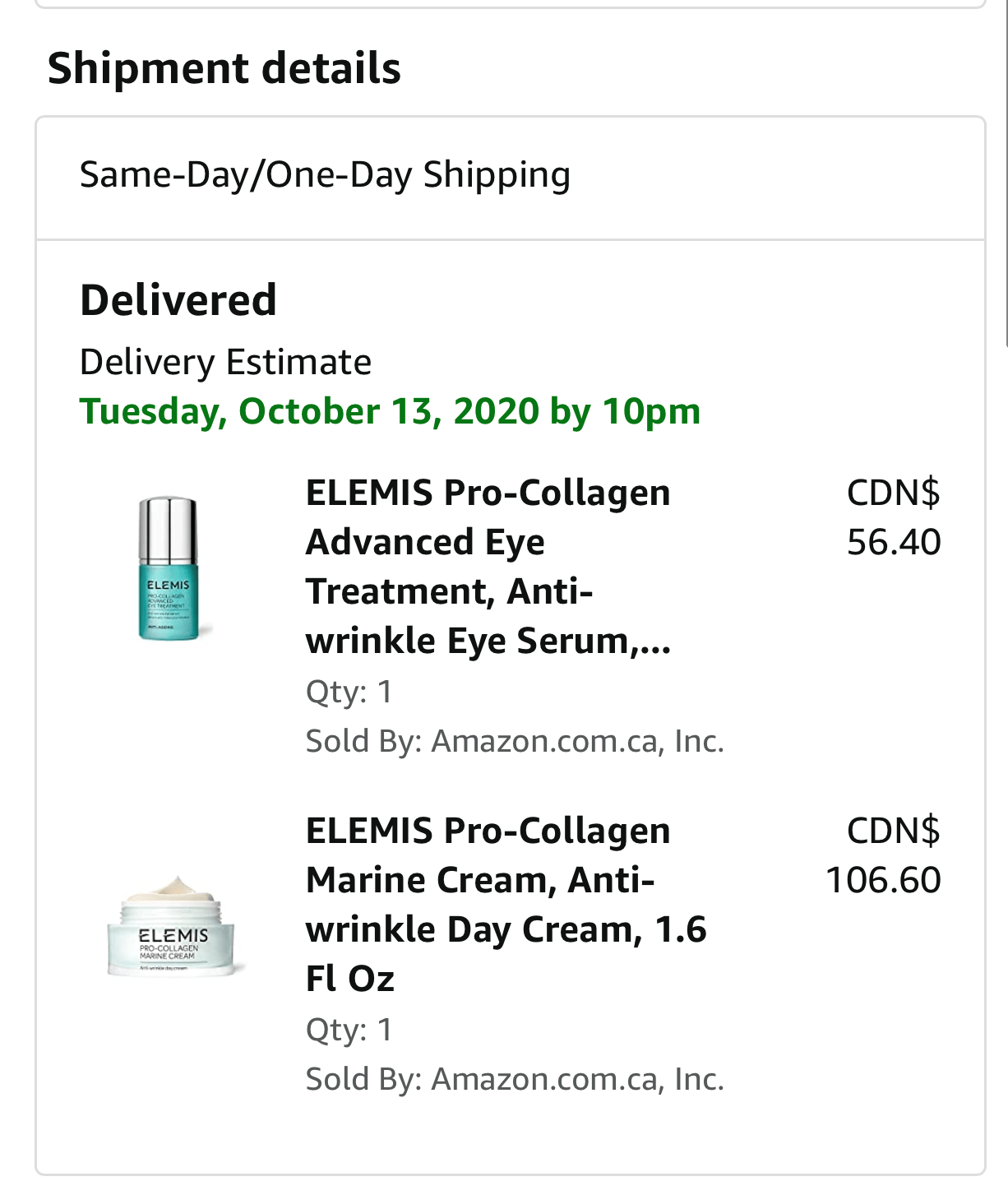Click the green delivery date Tuesday, October 13
The image size is (1008, 1195).
coord(390,411)
